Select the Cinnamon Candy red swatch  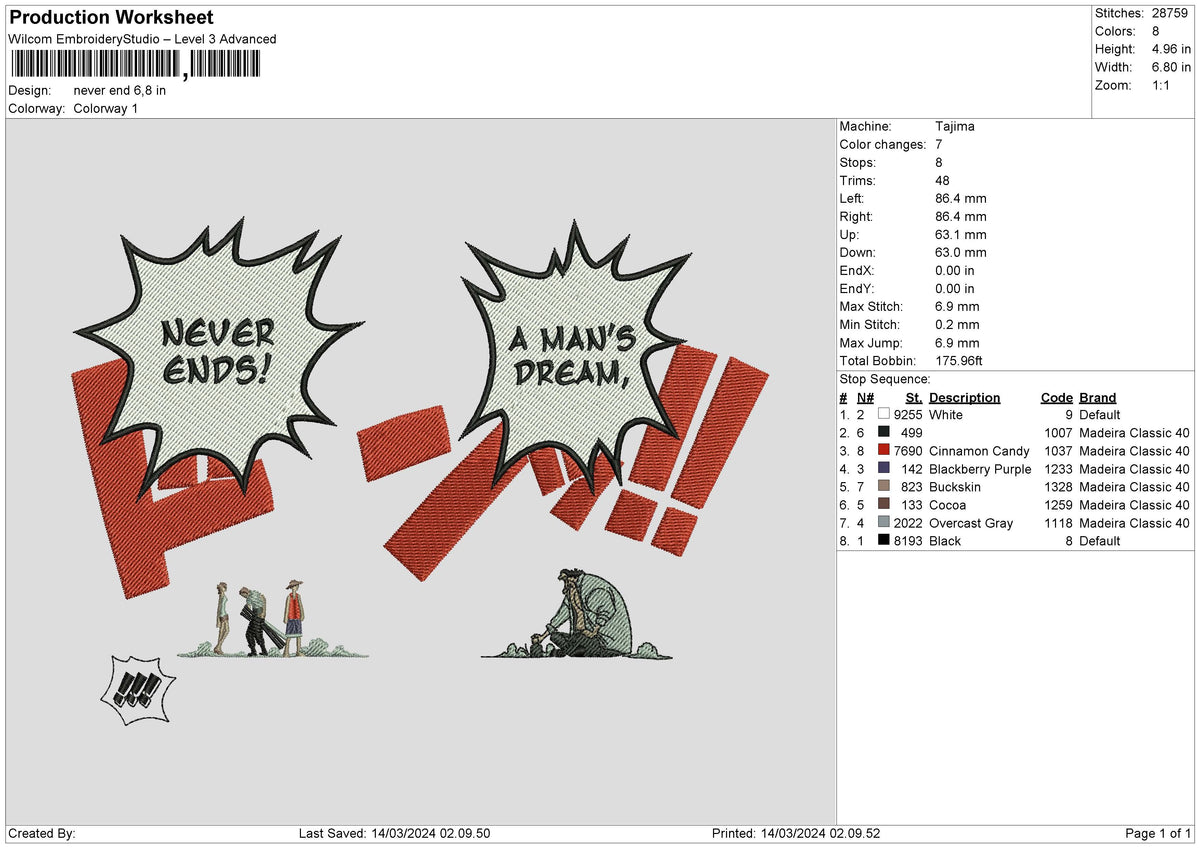(x=884, y=451)
